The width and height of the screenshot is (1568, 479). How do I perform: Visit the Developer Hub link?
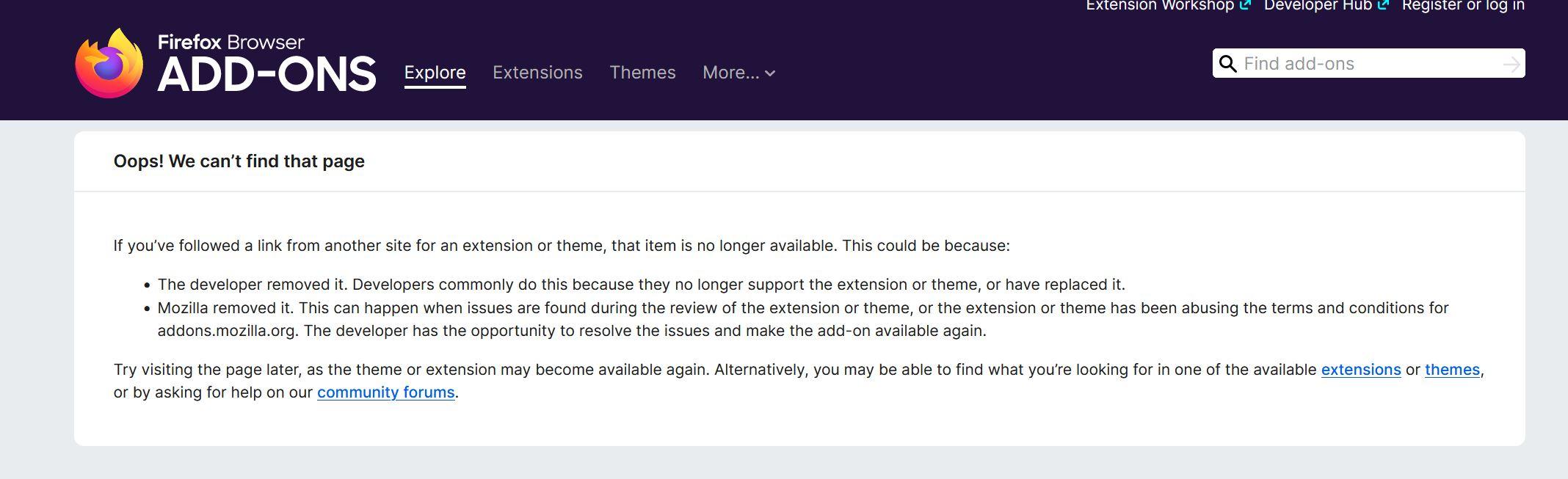[1318, 6]
